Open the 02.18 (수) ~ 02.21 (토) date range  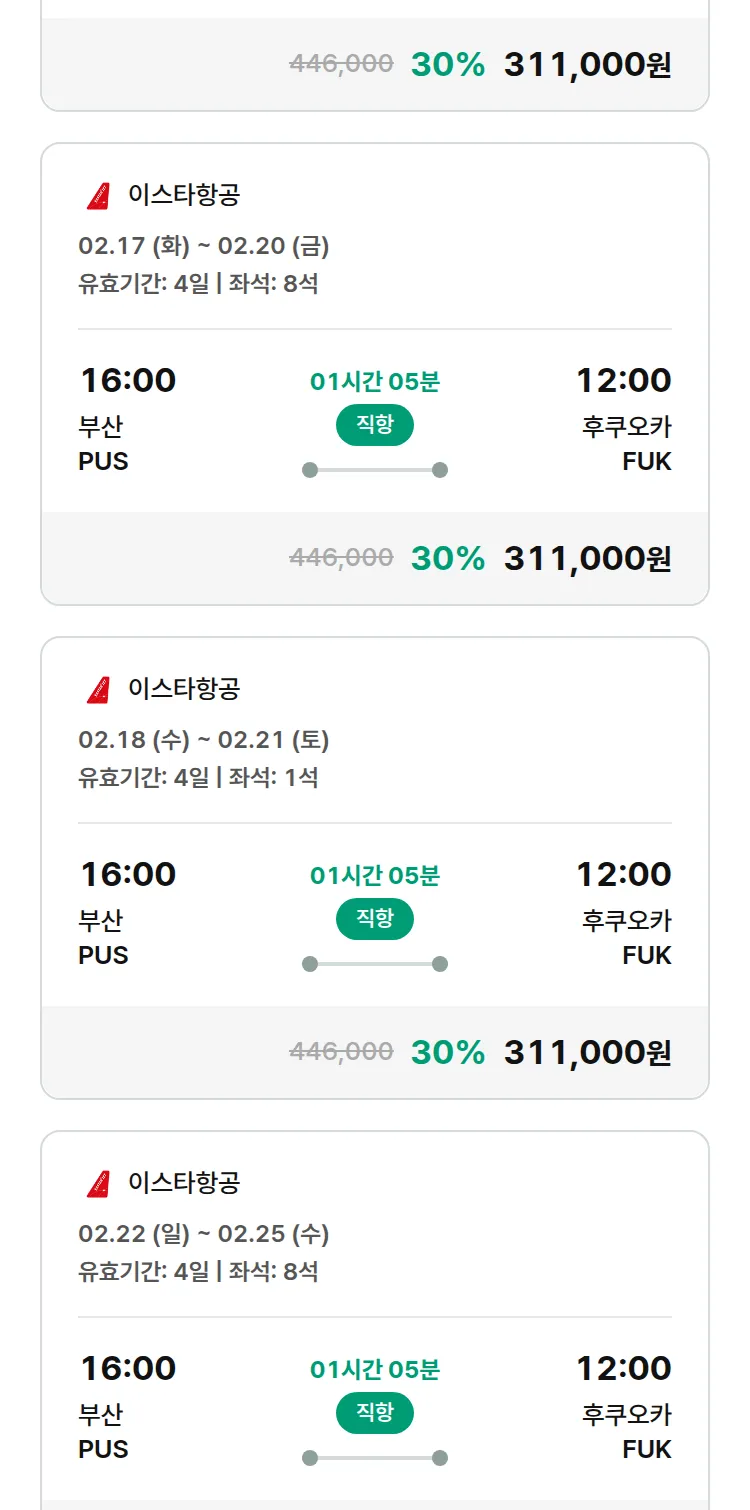(204, 740)
